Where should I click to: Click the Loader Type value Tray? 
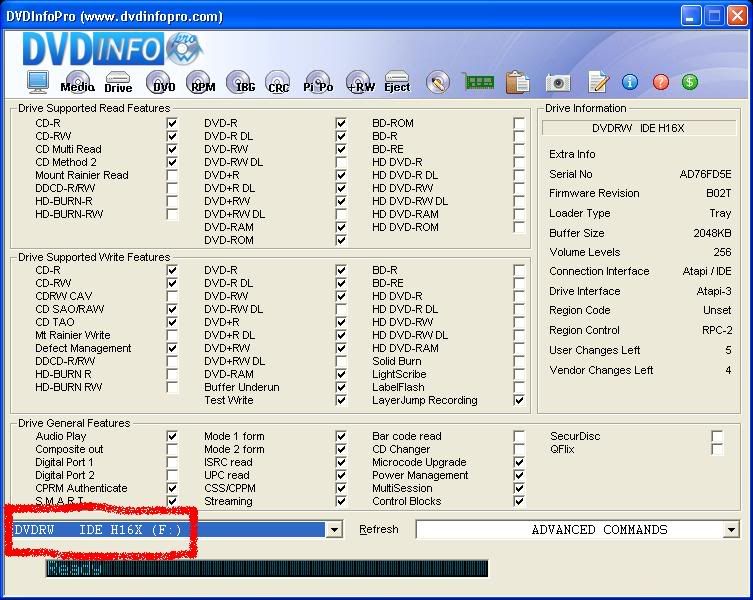720,213
